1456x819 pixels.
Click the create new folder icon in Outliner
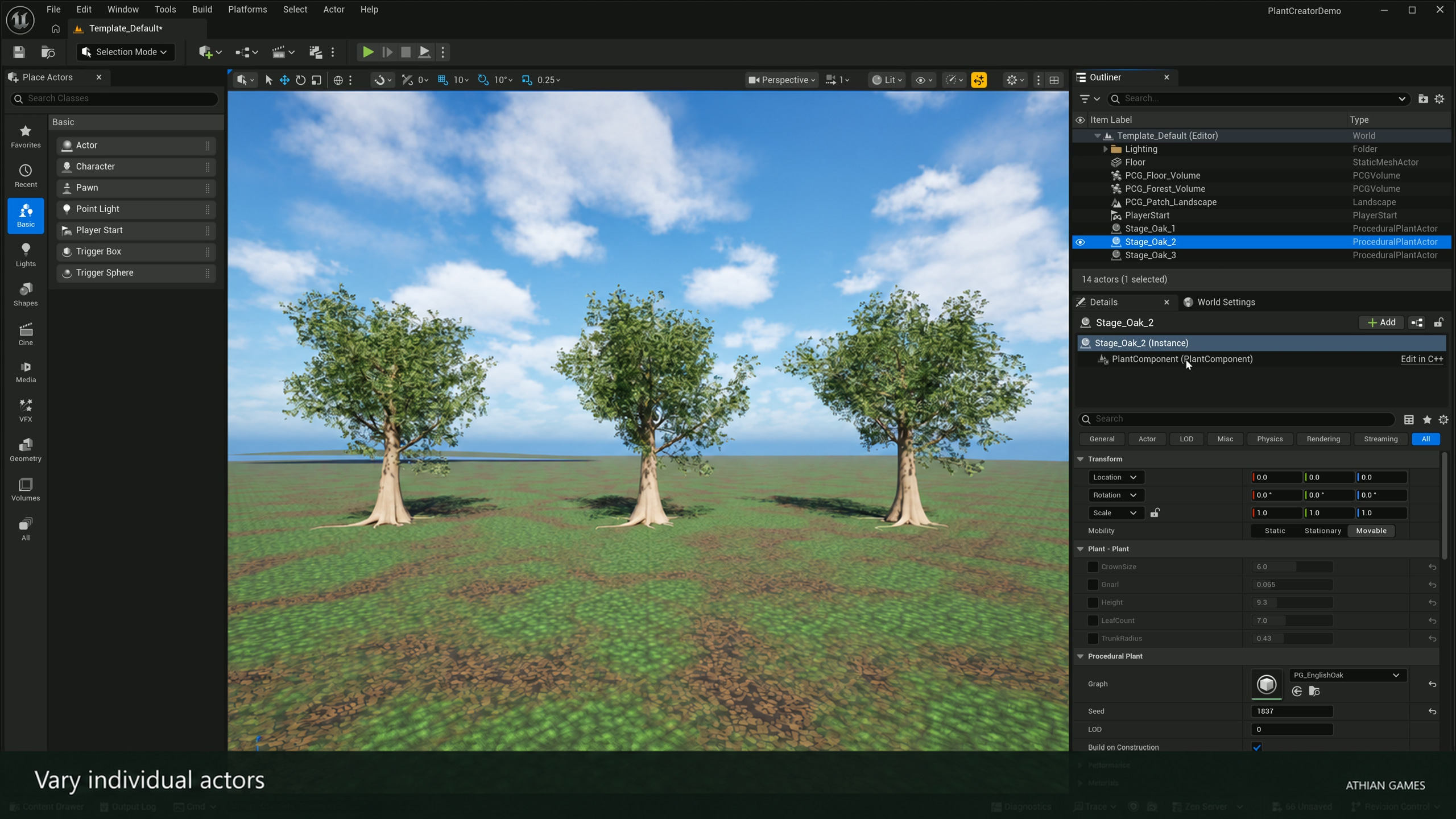(1422, 99)
